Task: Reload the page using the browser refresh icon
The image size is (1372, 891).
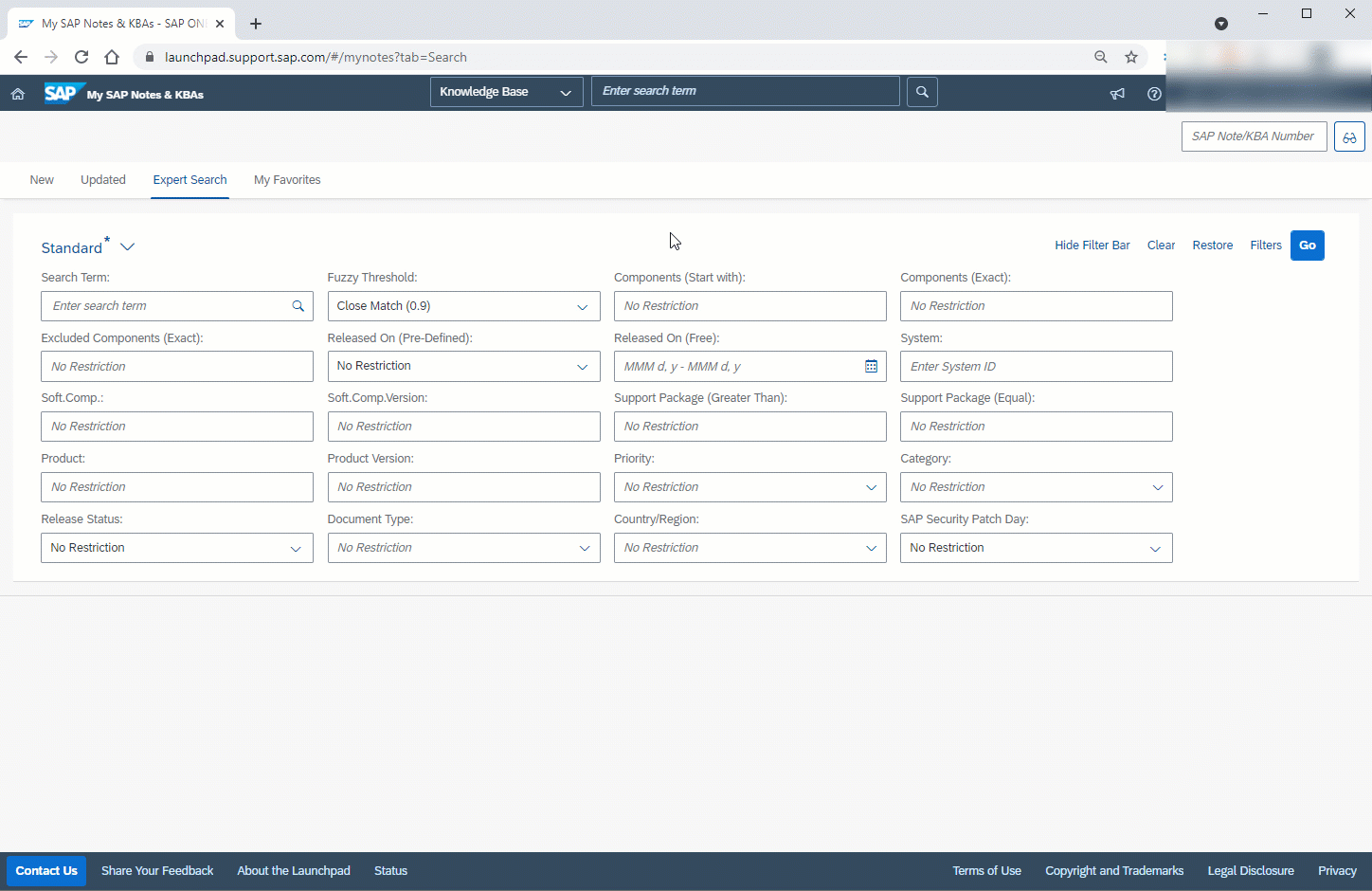Action: [81, 57]
